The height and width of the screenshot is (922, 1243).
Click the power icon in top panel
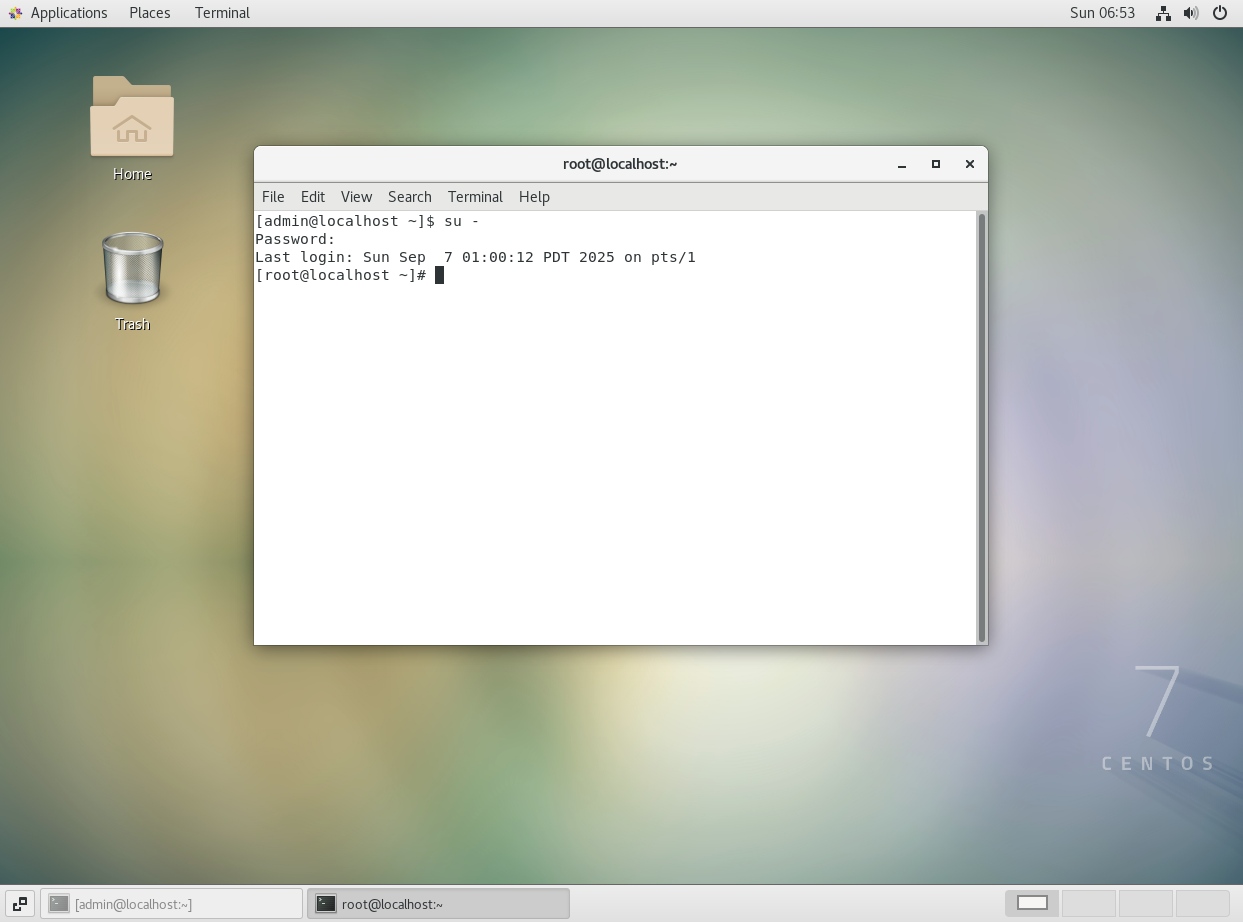1220,13
